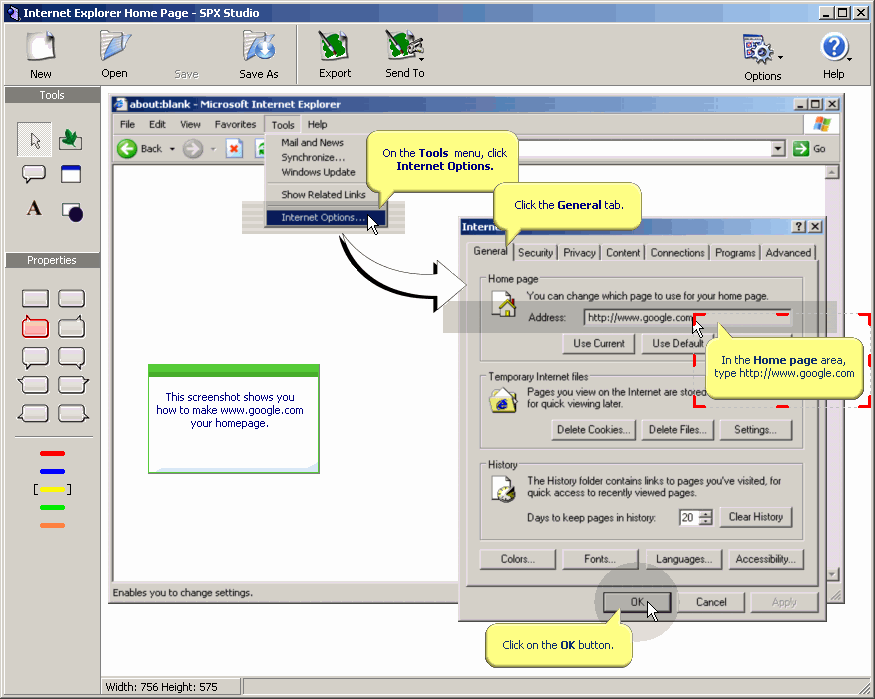Expand the Options dropdown menu
This screenshot has height=699, width=875.
[780, 57]
